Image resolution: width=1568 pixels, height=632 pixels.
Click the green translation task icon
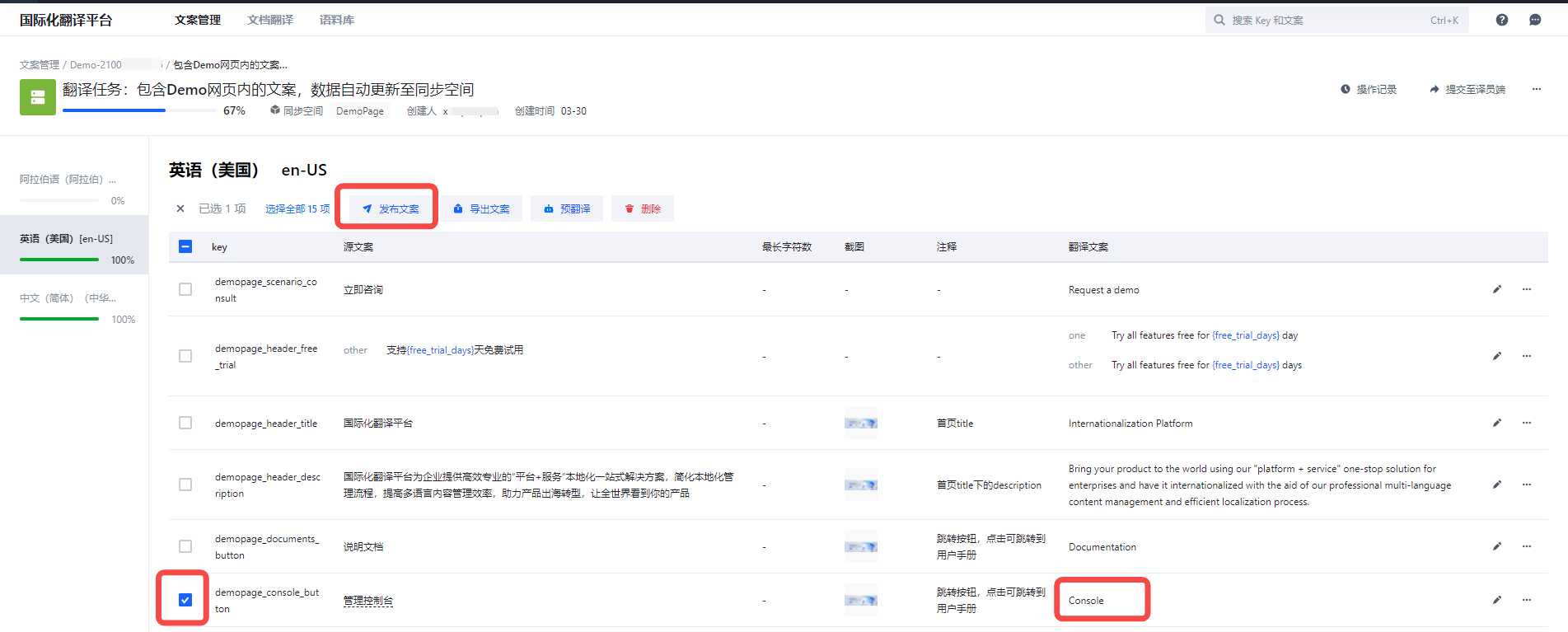(x=38, y=97)
